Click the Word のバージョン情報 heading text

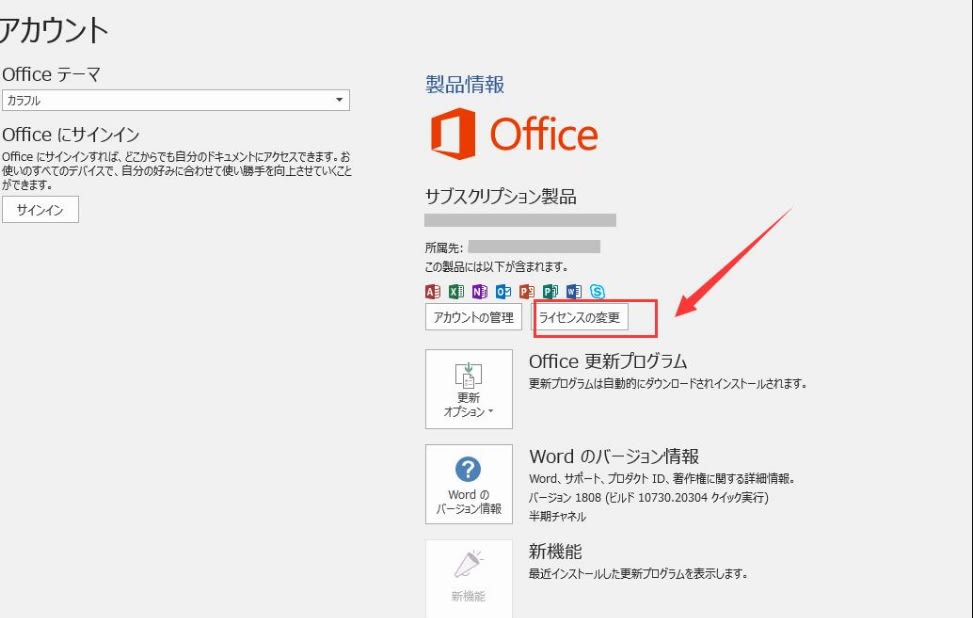(x=614, y=457)
